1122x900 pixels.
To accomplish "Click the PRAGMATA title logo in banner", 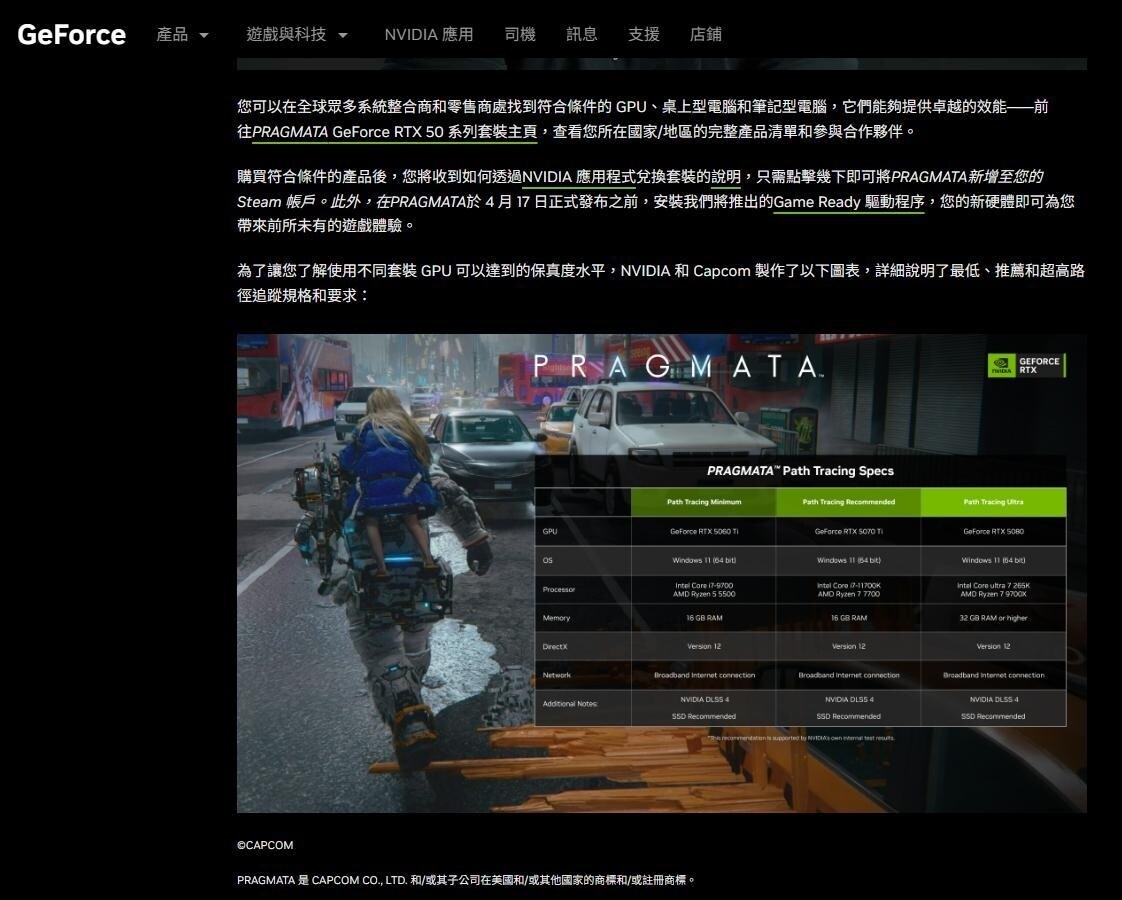I will click(x=676, y=367).
